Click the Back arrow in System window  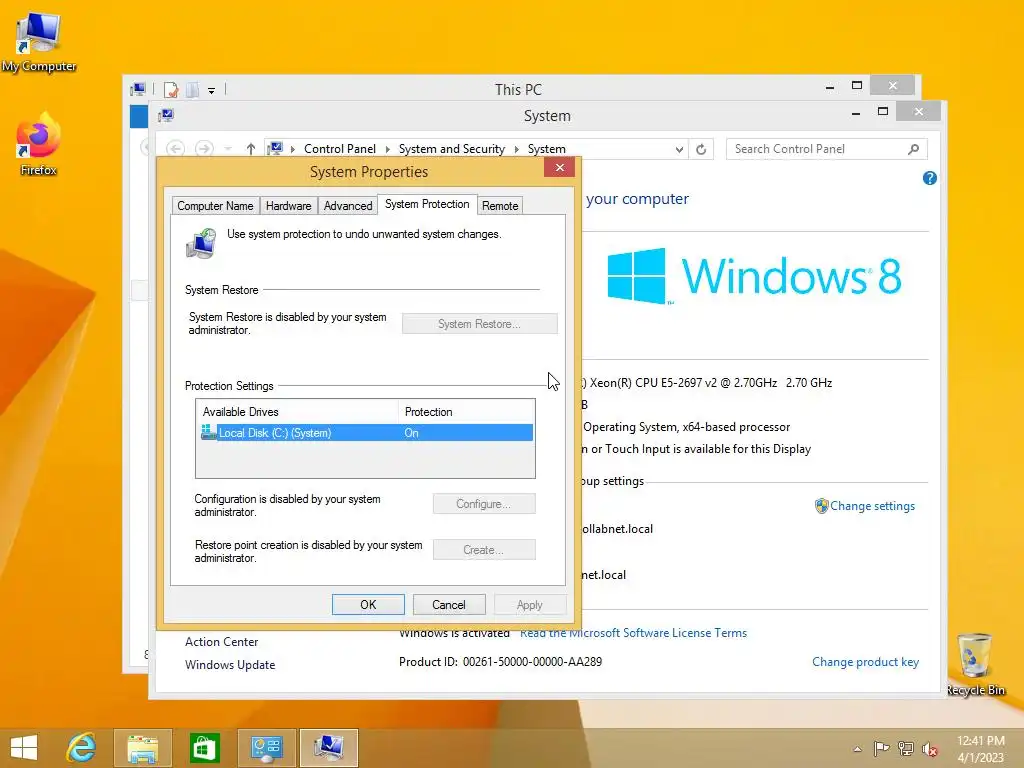pos(175,149)
